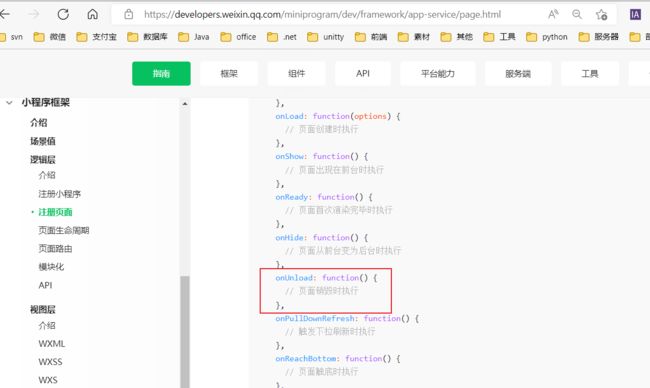Screen dimensions: 650x388
Task: Open 介绍 under 视图层
Action: pos(47,325)
